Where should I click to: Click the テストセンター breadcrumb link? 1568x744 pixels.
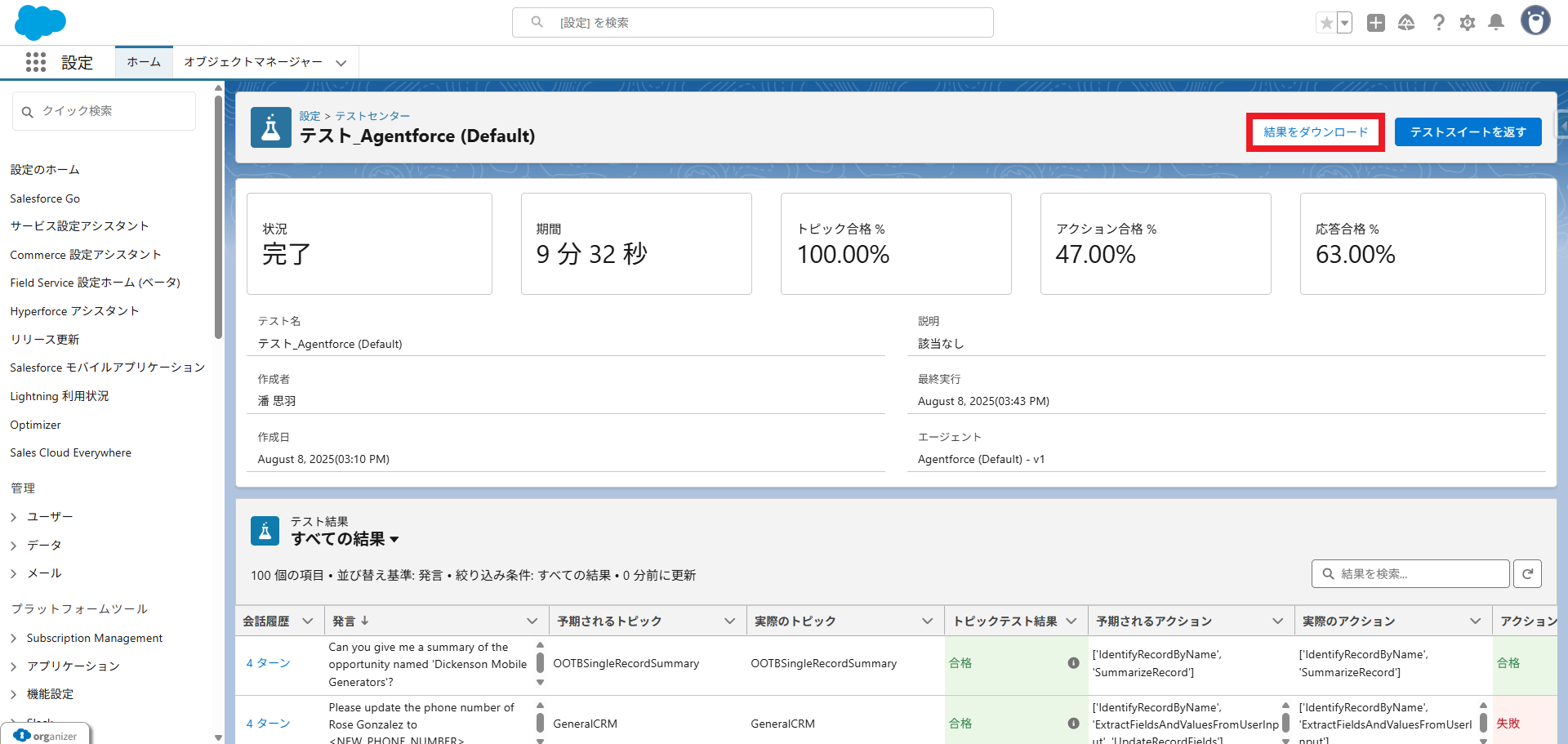372,116
